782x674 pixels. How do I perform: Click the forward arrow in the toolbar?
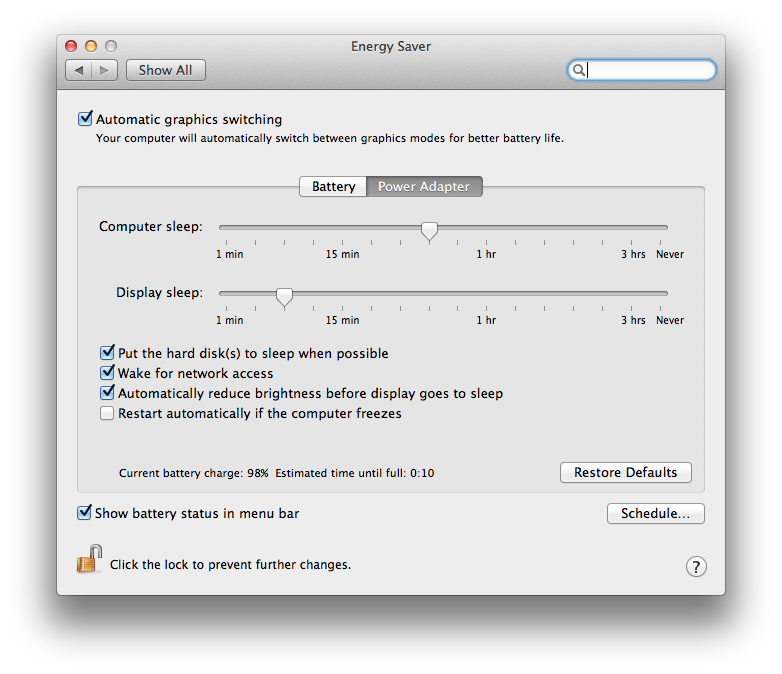(104, 70)
